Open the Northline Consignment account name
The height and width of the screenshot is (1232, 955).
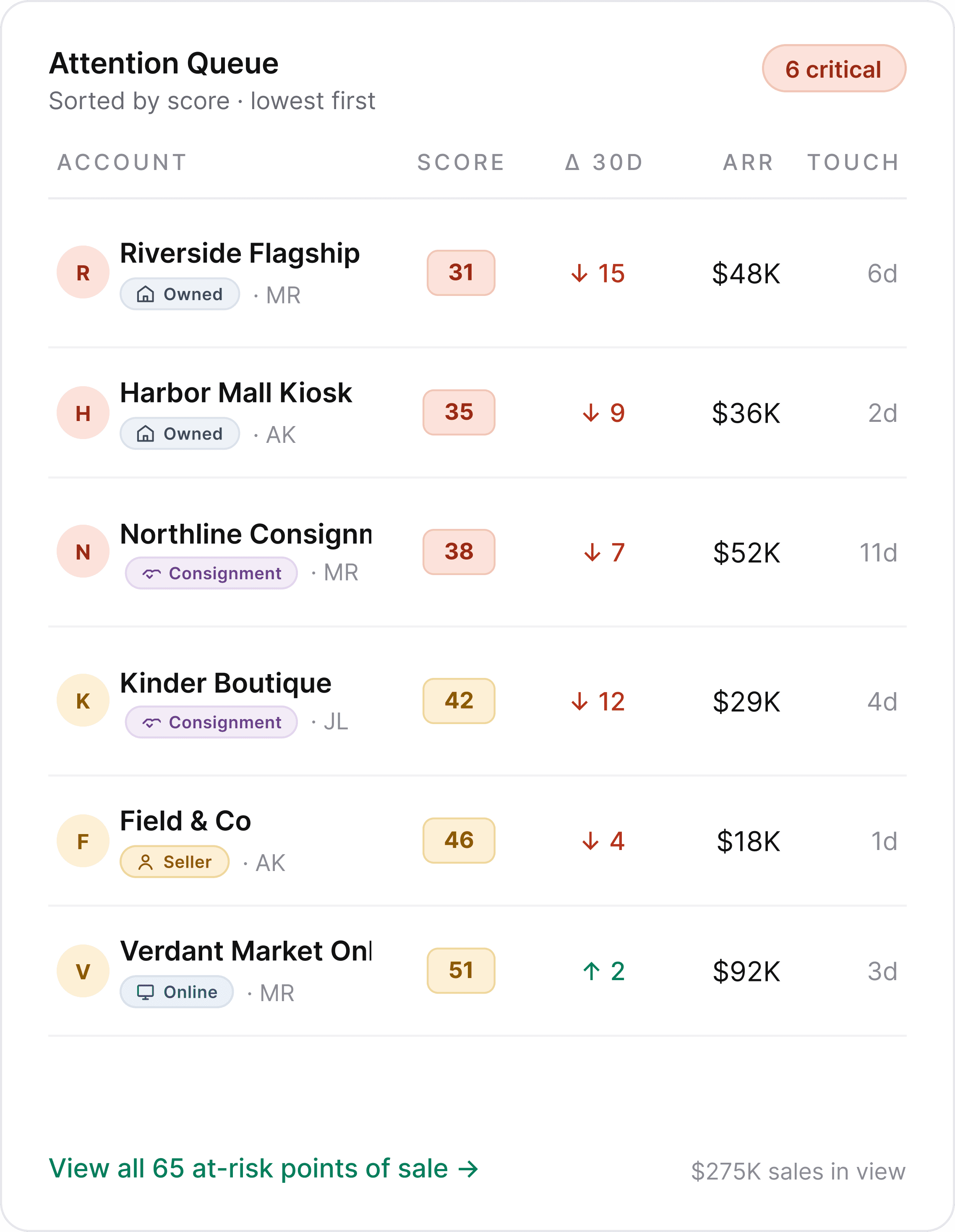(x=246, y=534)
